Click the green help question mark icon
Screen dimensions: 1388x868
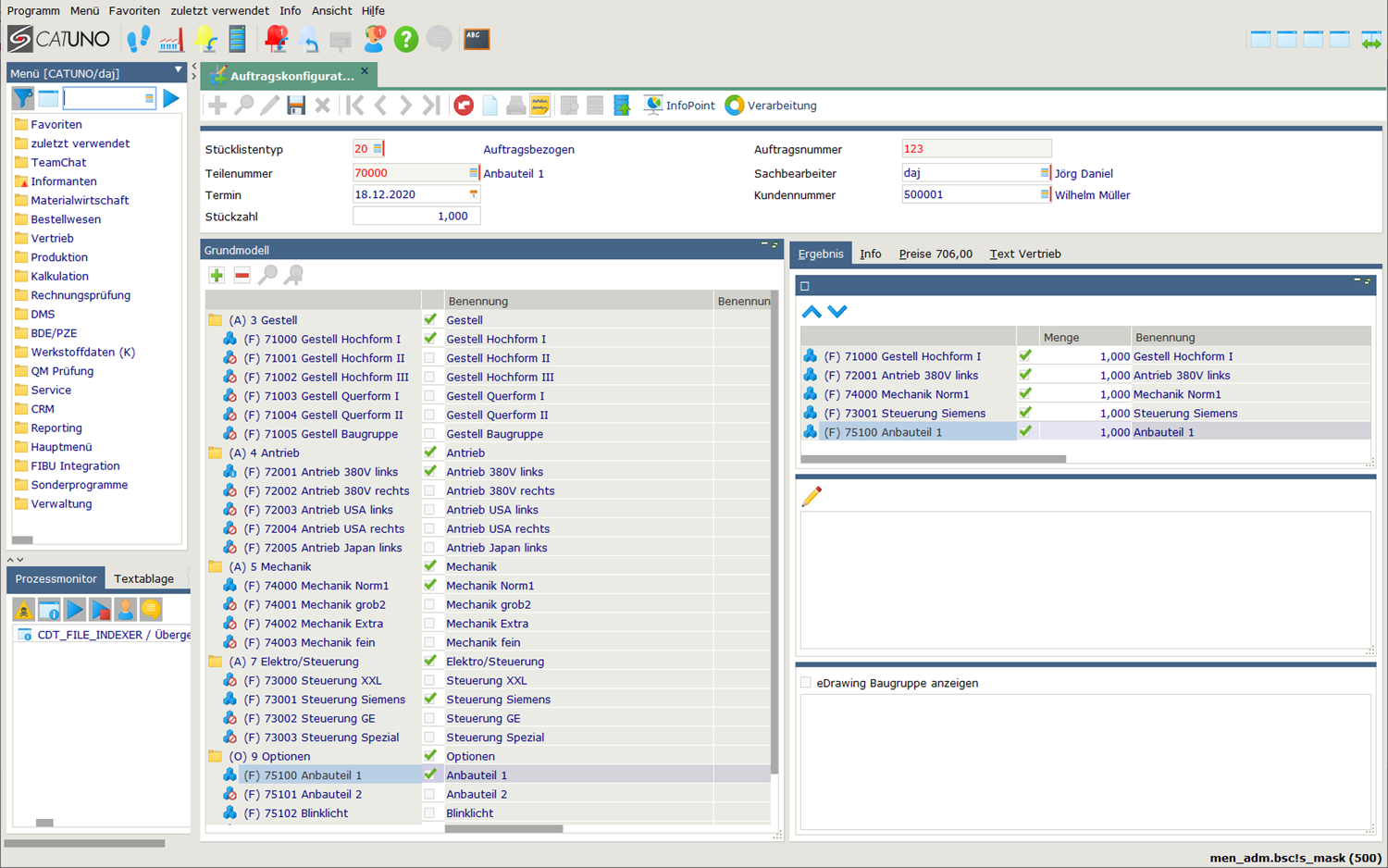[405, 39]
